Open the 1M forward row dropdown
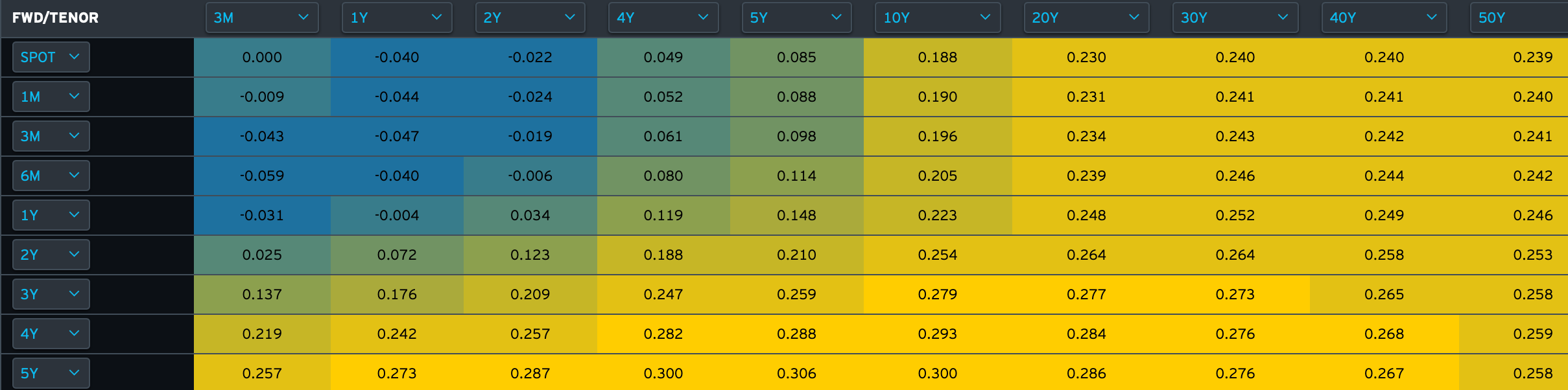Image resolution: width=1568 pixels, height=390 pixels. [x=51, y=97]
